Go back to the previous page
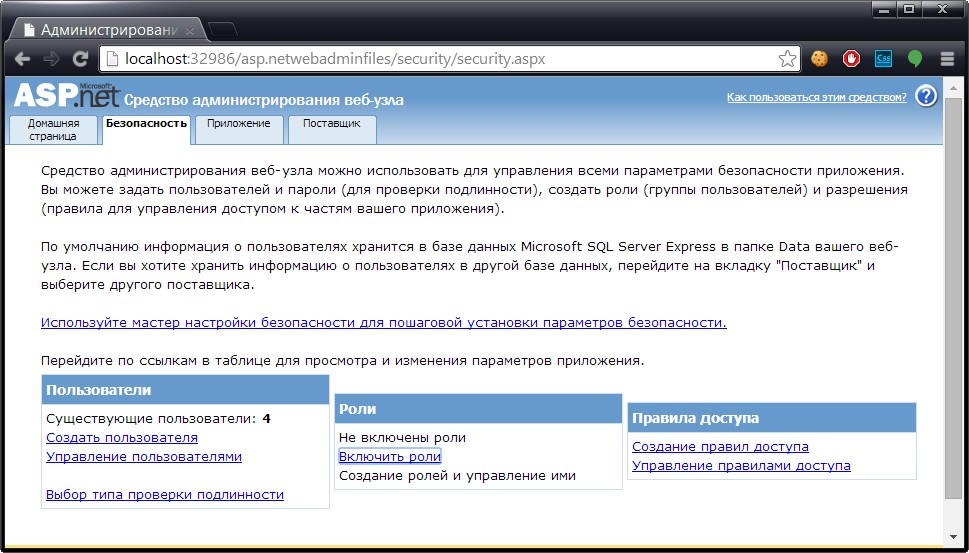The image size is (969, 553). (x=22, y=59)
